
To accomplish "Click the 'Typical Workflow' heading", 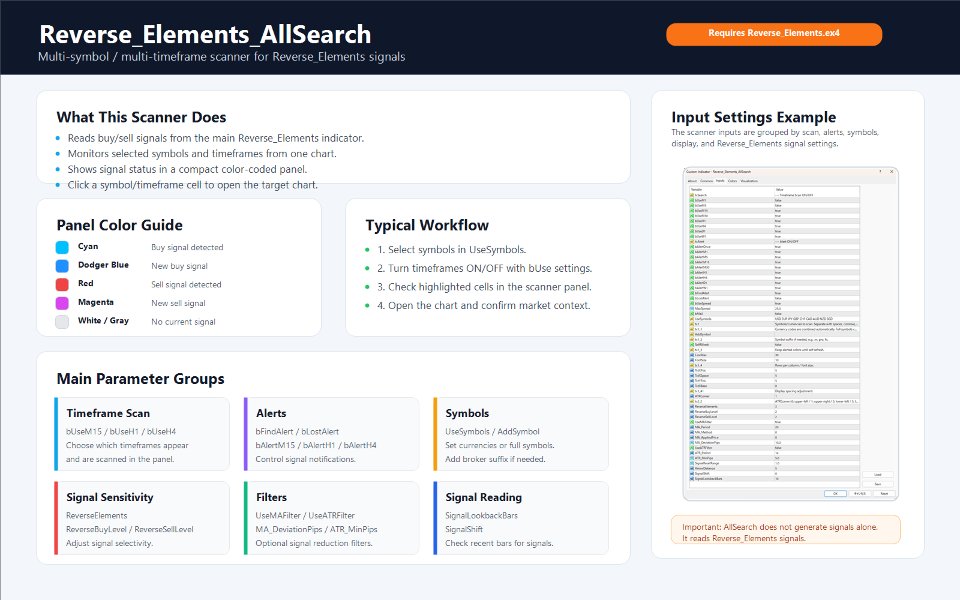I will (x=427, y=225).
